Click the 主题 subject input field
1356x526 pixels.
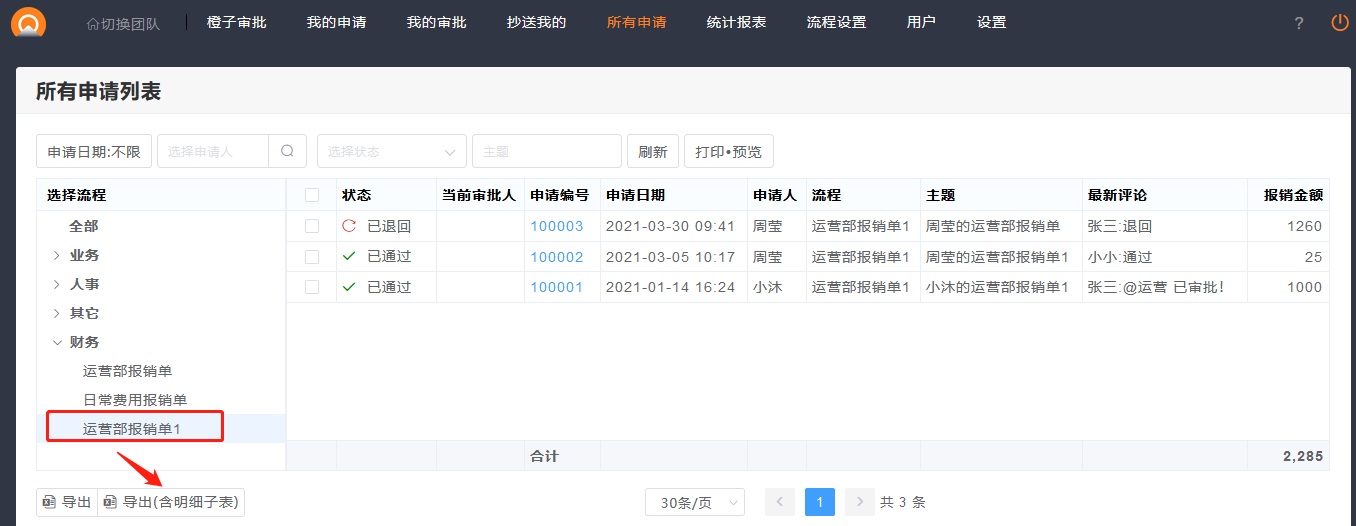pos(546,151)
